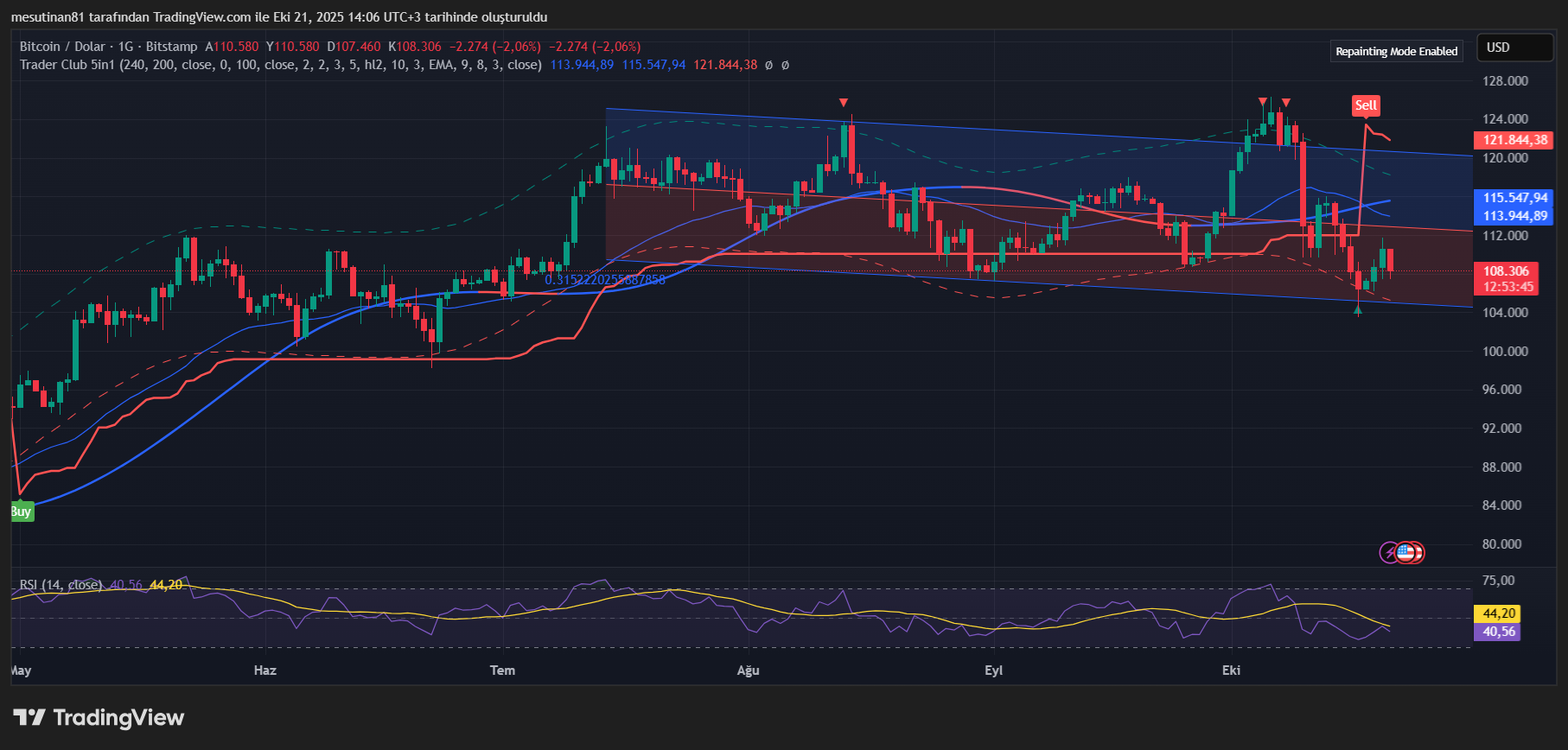The image size is (1568, 750).
Task: Click the TradingView logo at bottom left
Action: click(x=99, y=717)
